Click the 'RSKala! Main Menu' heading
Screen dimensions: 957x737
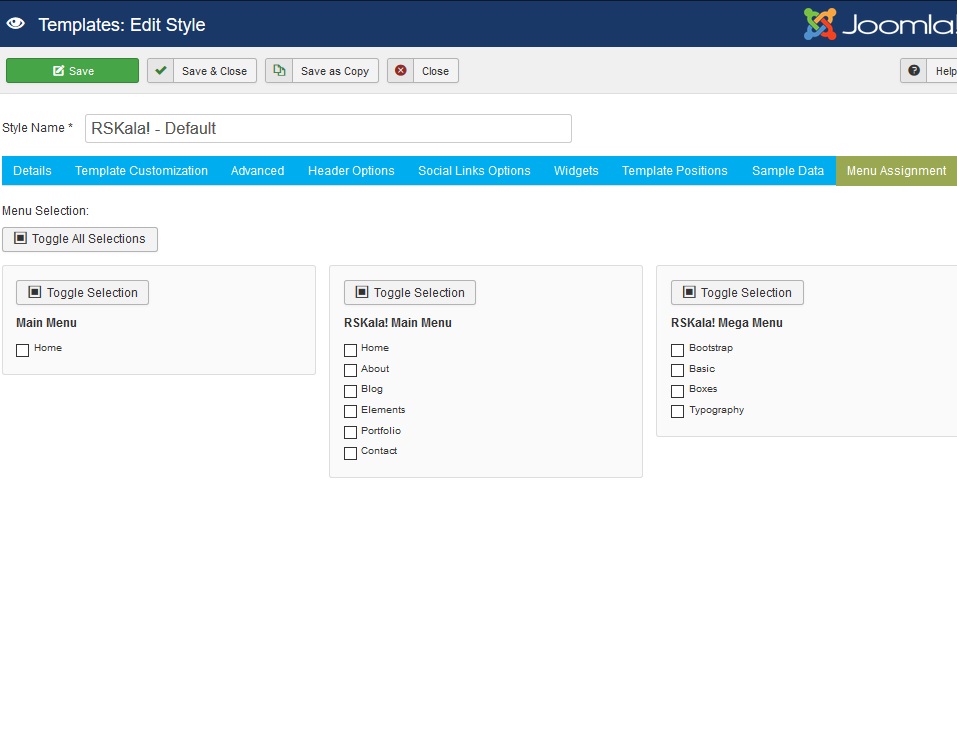(398, 323)
